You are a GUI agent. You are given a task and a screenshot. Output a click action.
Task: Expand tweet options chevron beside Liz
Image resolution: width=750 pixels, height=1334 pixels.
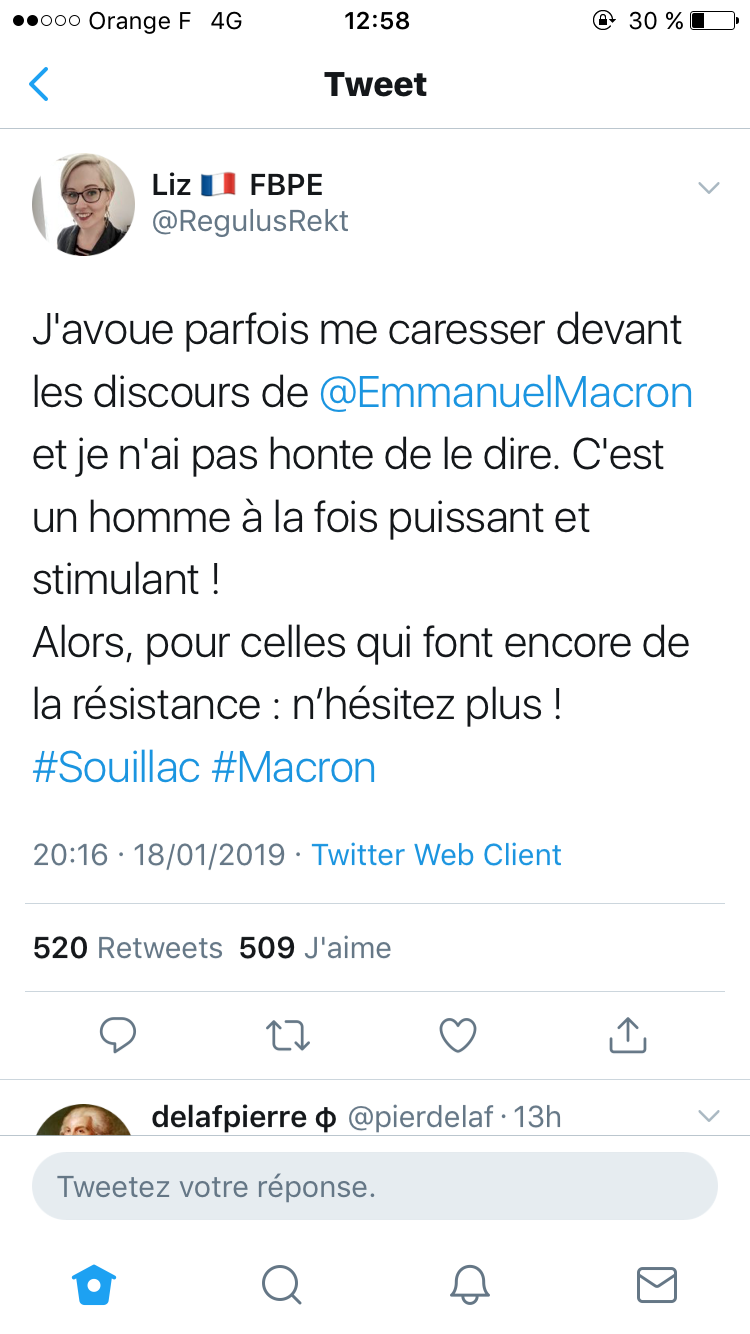(709, 188)
